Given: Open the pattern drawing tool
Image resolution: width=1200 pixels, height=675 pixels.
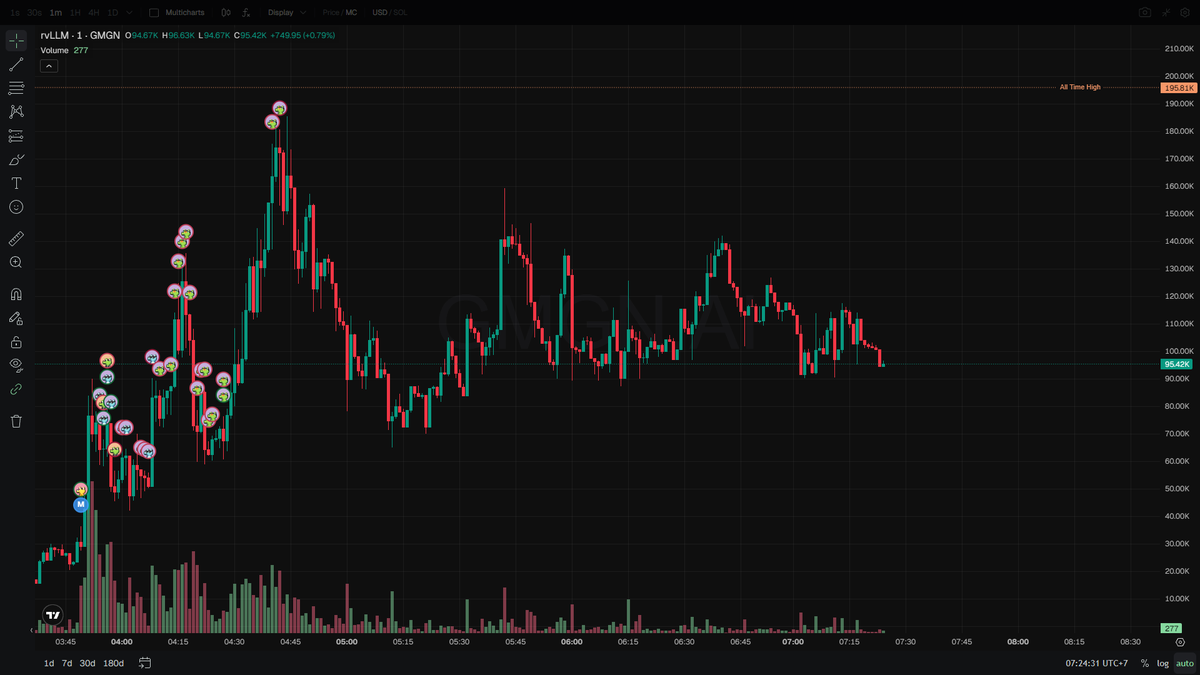Looking at the screenshot, I should point(16,112).
